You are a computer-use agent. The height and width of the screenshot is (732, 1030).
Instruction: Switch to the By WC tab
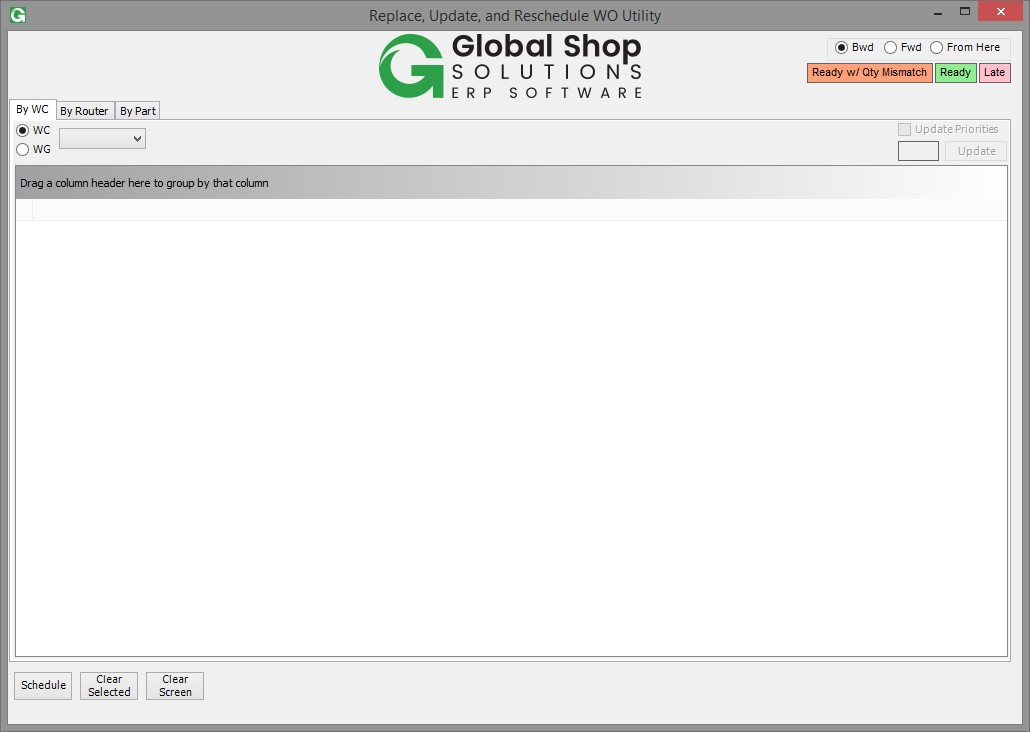(x=32, y=109)
